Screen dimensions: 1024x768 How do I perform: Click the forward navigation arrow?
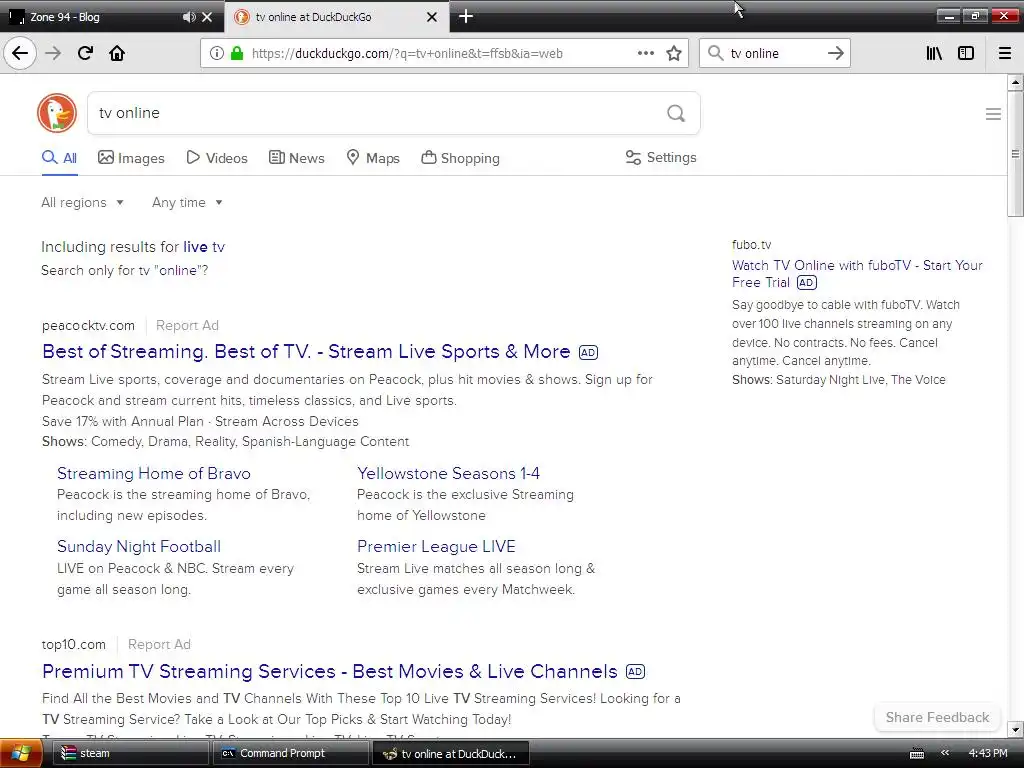point(54,53)
